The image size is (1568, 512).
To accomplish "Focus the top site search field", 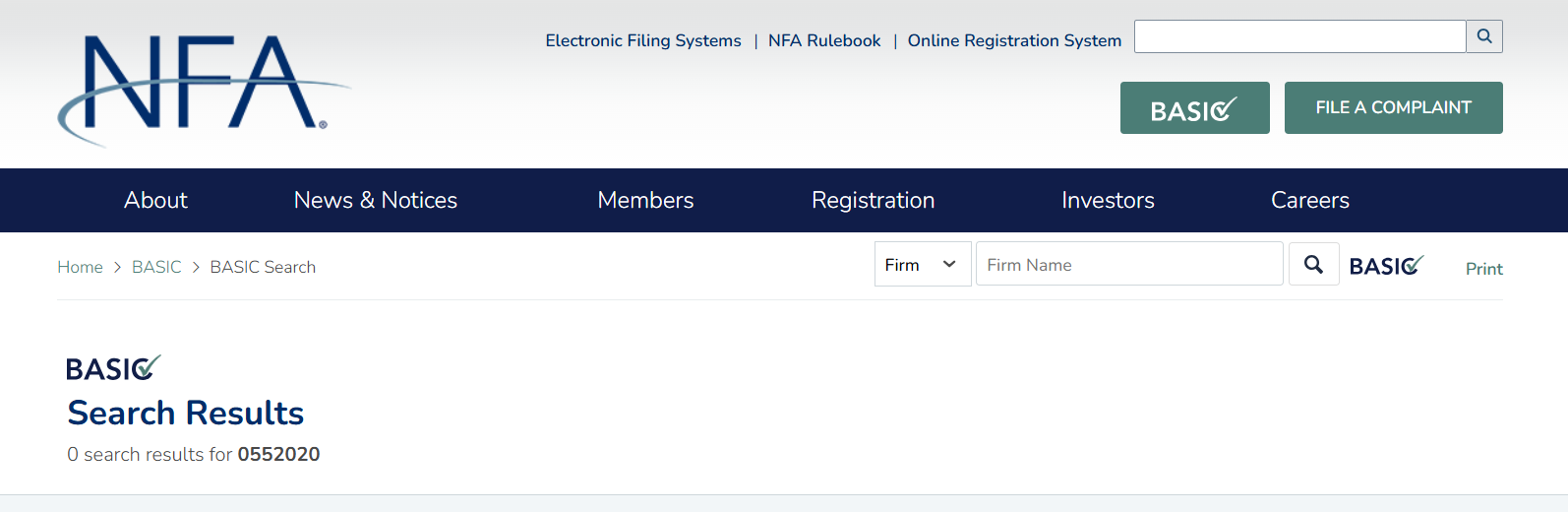I will (x=1299, y=36).
